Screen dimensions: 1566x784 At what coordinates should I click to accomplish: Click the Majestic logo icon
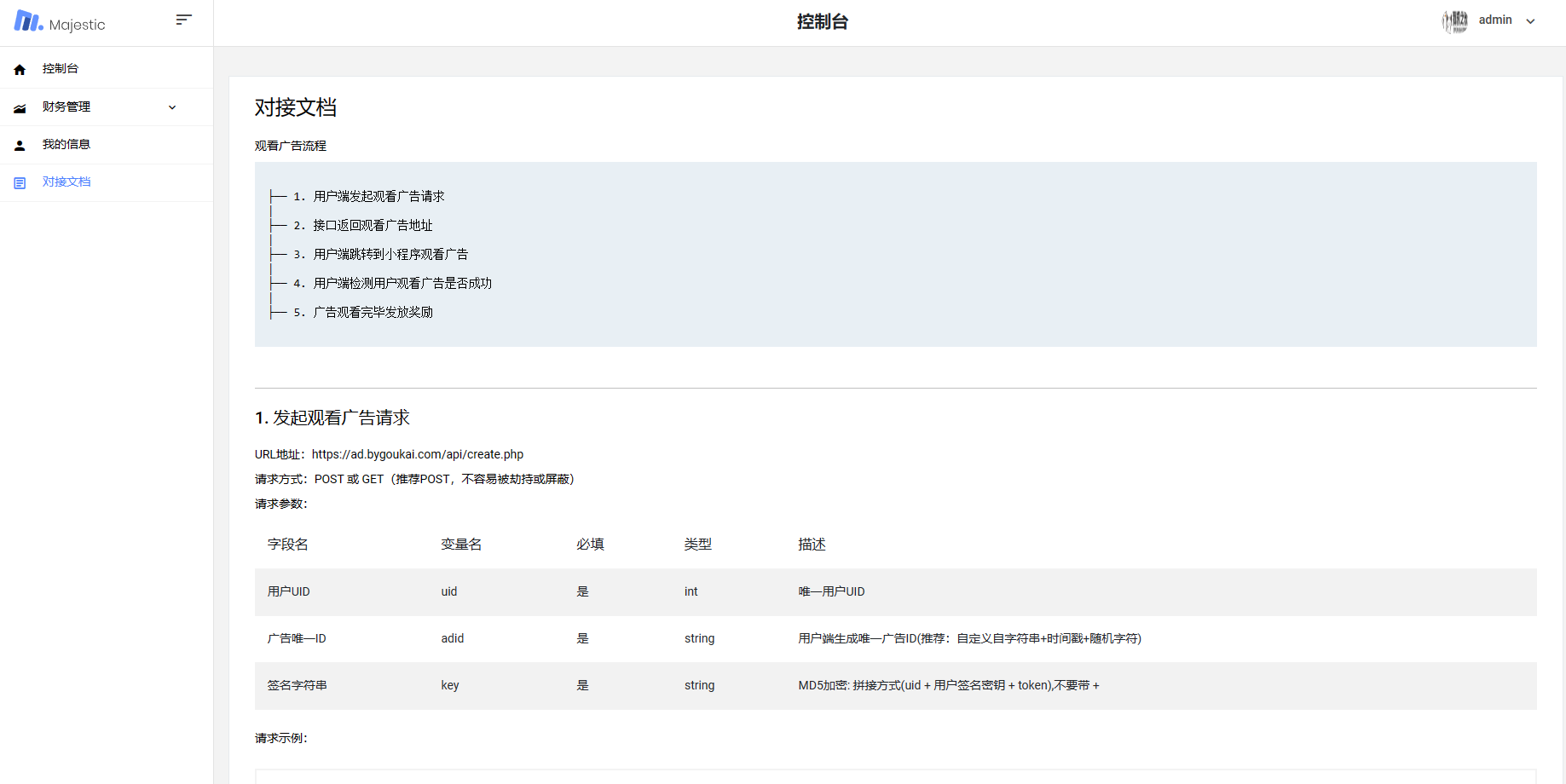point(28,21)
